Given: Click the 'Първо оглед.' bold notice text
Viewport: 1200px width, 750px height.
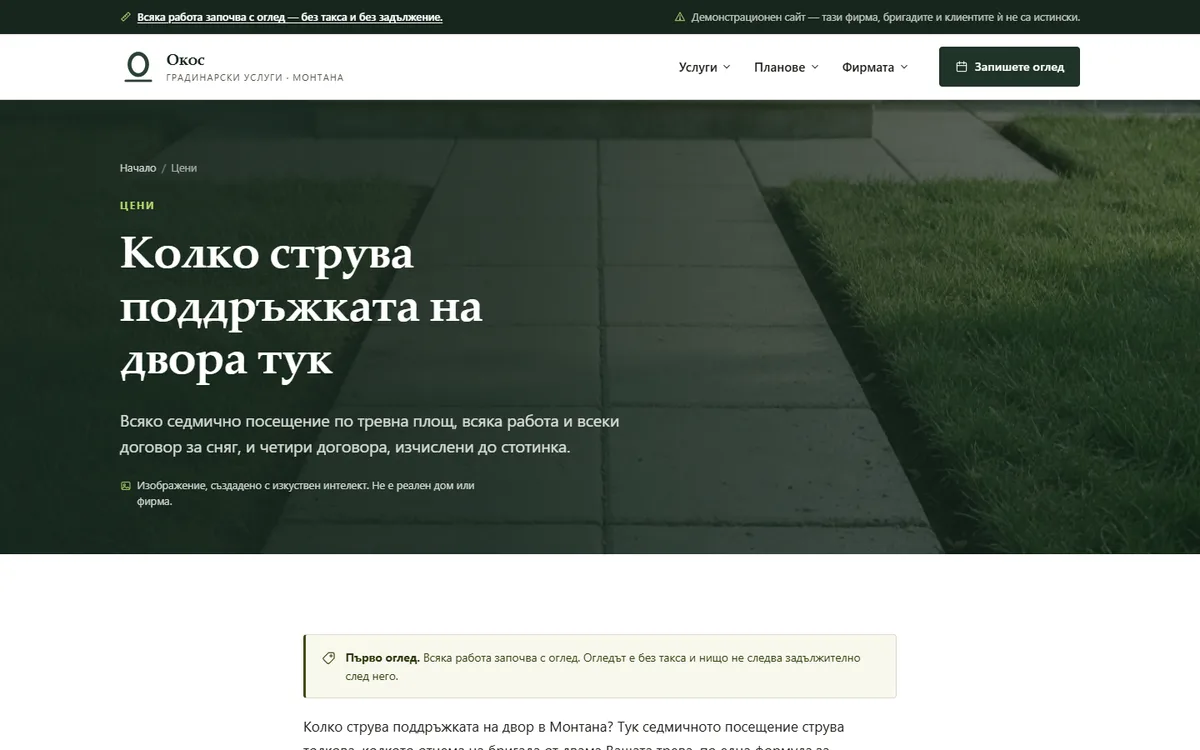Looking at the screenshot, I should coord(382,658).
